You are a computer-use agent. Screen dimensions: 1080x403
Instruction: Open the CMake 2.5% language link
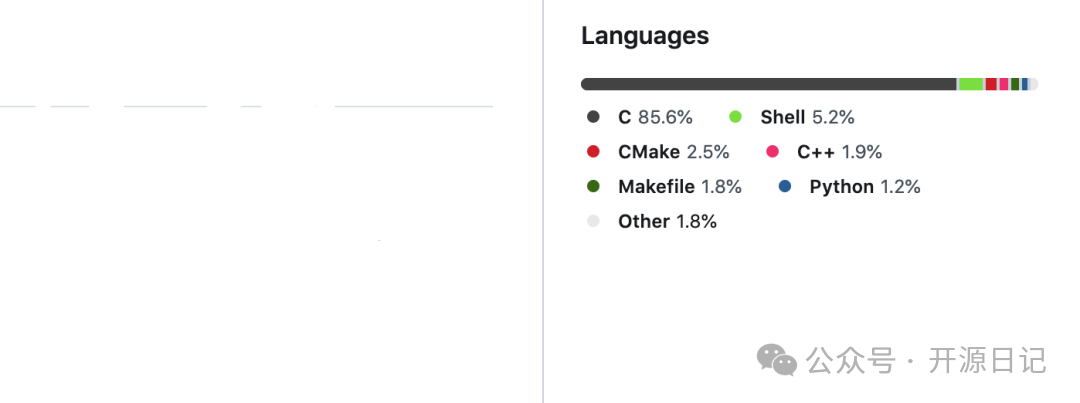(x=674, y=152)
